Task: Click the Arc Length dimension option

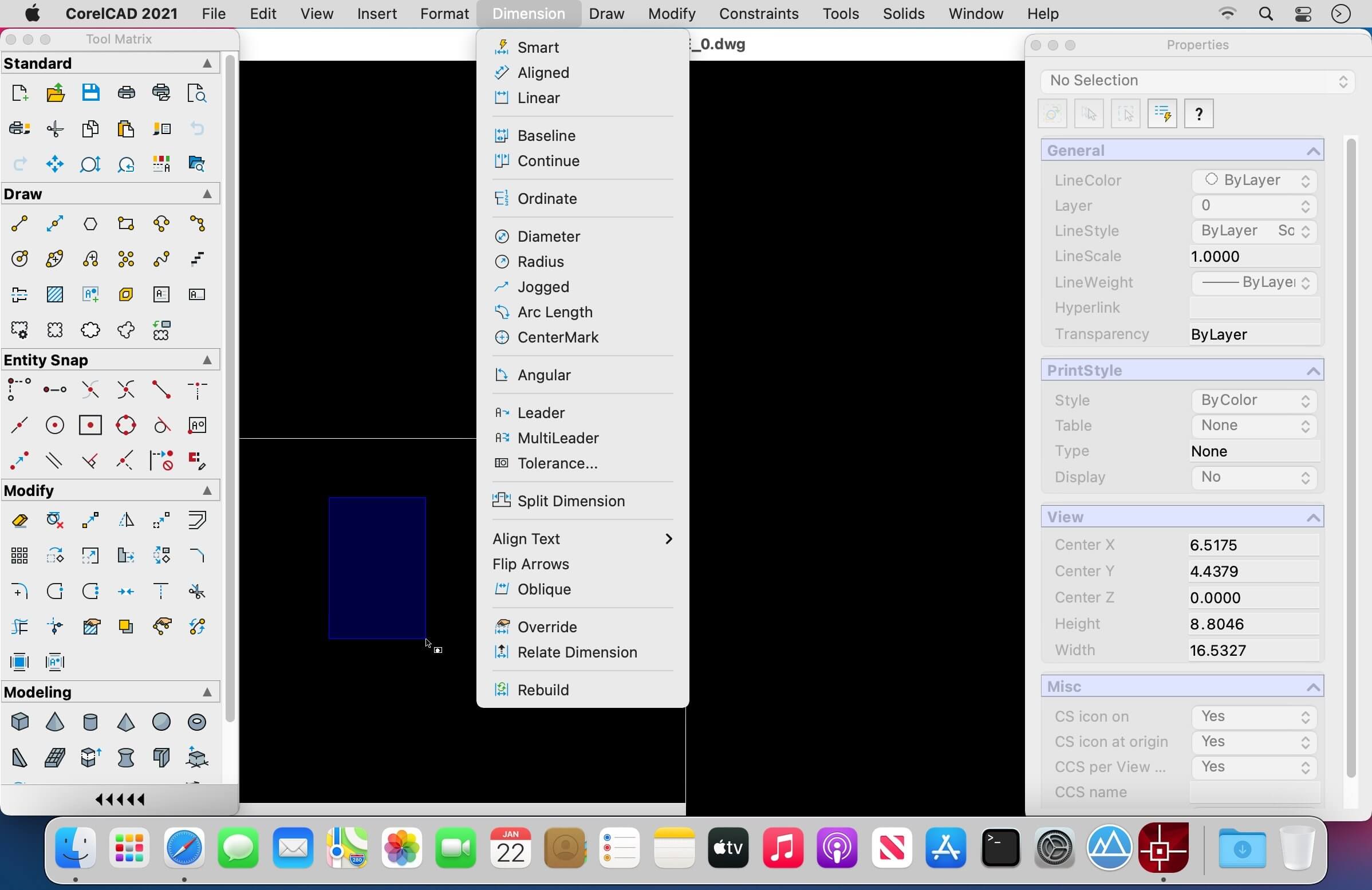Action: pyautogui.click(x=555, y=311)
